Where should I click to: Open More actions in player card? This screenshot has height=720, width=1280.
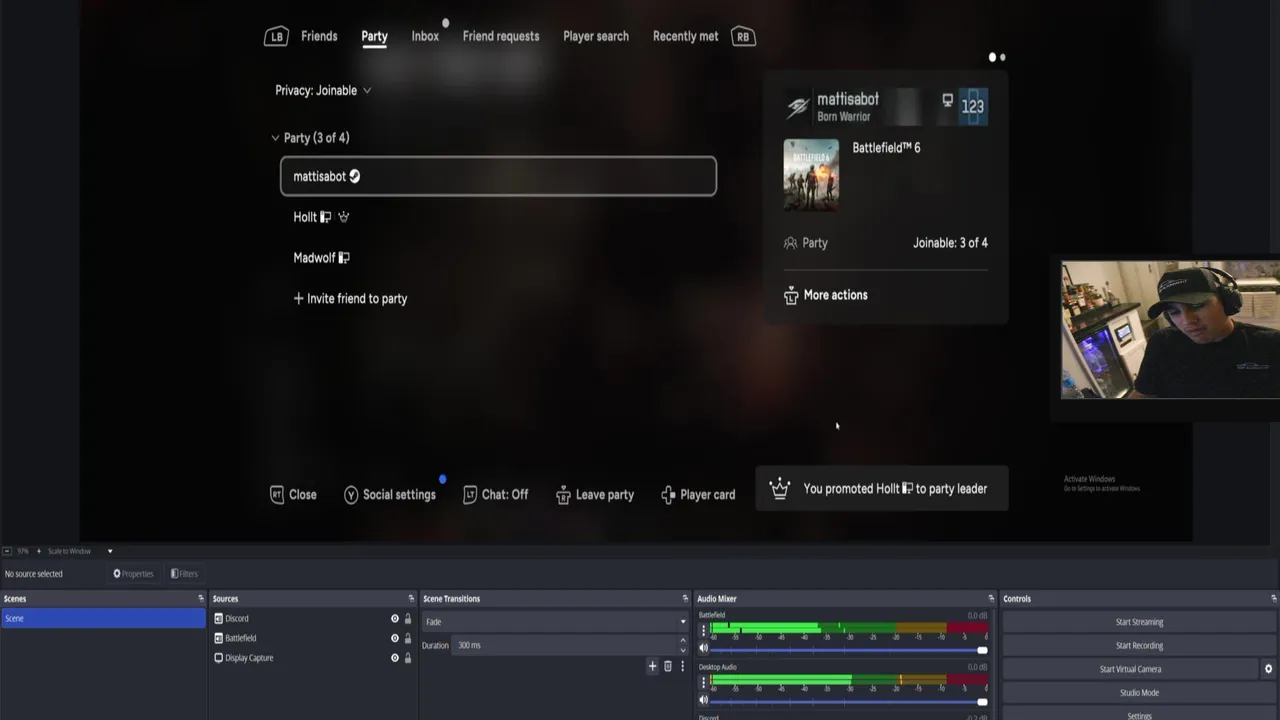click(x=826, y=295)
